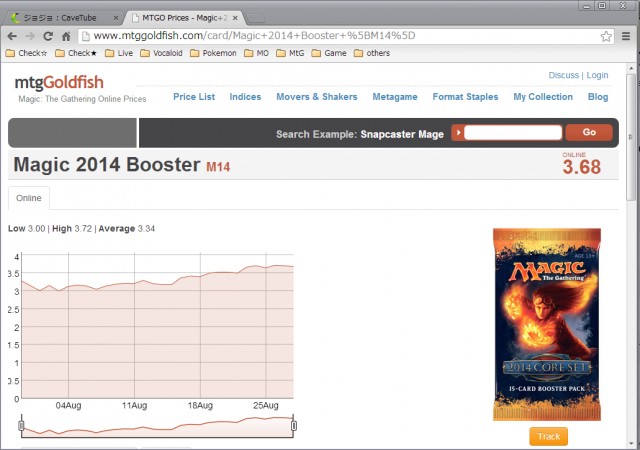Close the MTGO Prices tab
This screenshot has width=640, height=450.
(x=235, y=18)
